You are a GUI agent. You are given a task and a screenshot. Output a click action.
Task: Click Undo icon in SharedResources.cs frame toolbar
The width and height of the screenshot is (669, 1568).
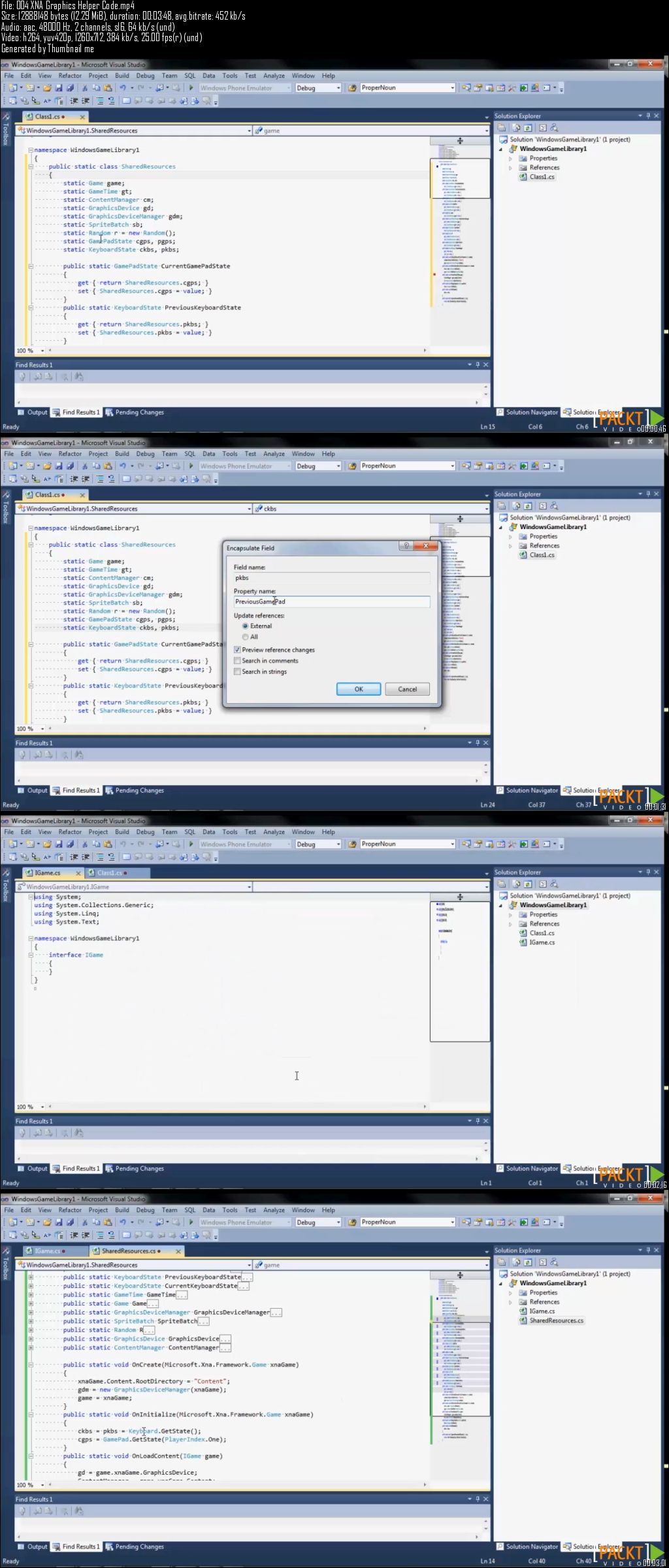point(122,1222)
